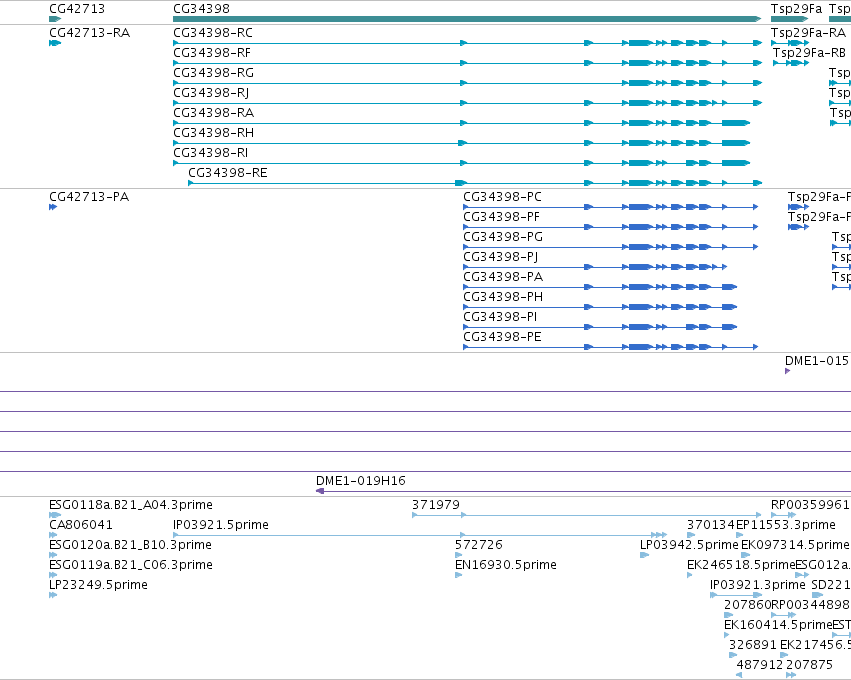Select feature 207875 label

(809, 665)
